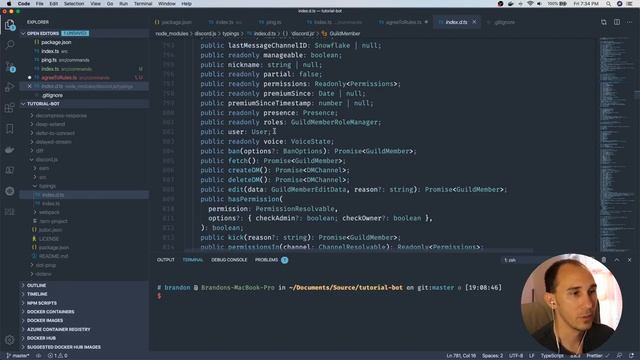Open the Run and Debug view

(10, 87)
